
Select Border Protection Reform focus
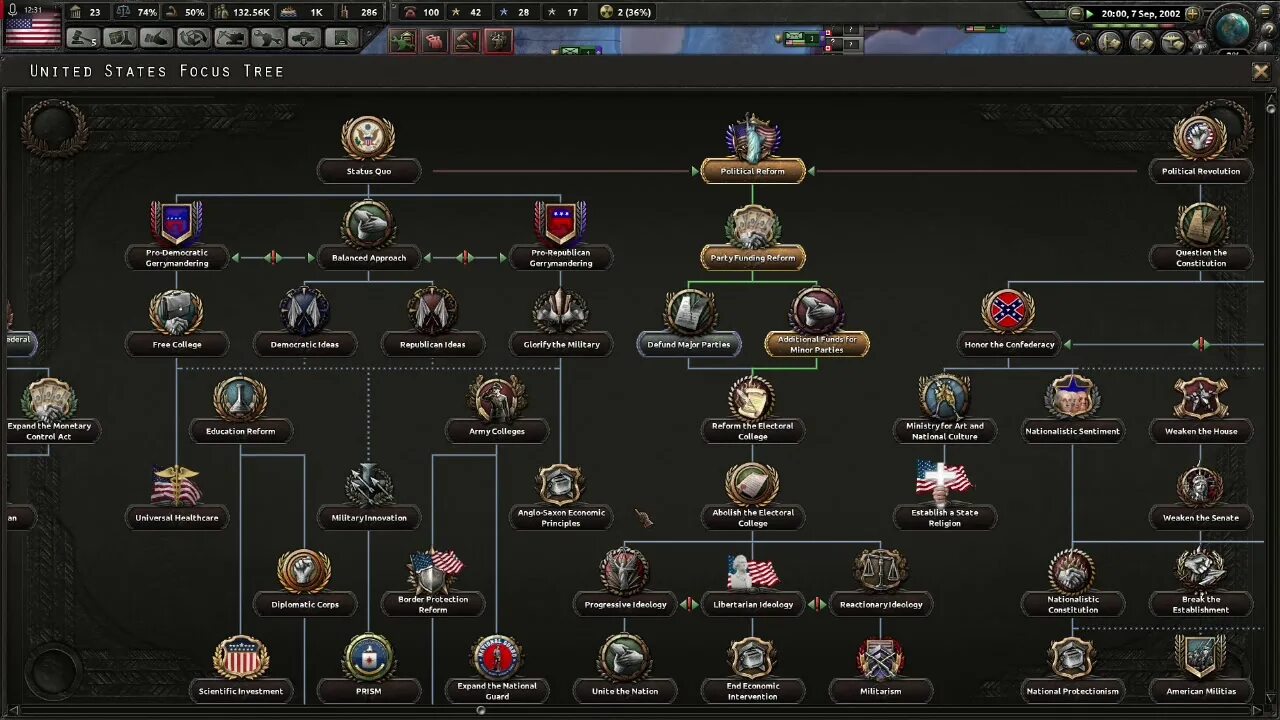pos(433,604)
